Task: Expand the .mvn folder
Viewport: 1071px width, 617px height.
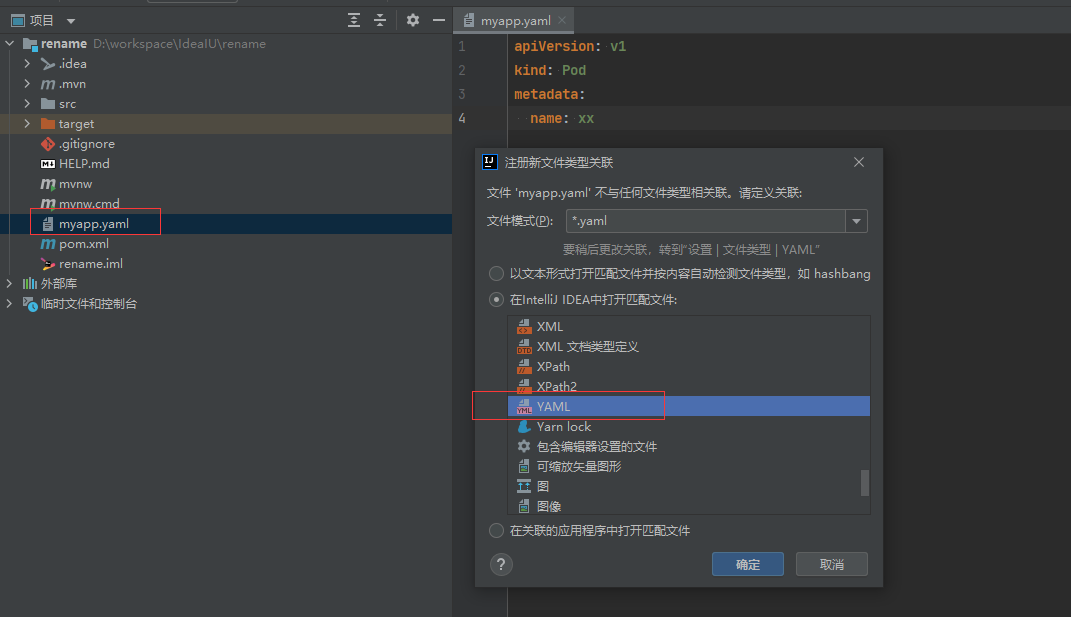Action: tap(27, 83)
